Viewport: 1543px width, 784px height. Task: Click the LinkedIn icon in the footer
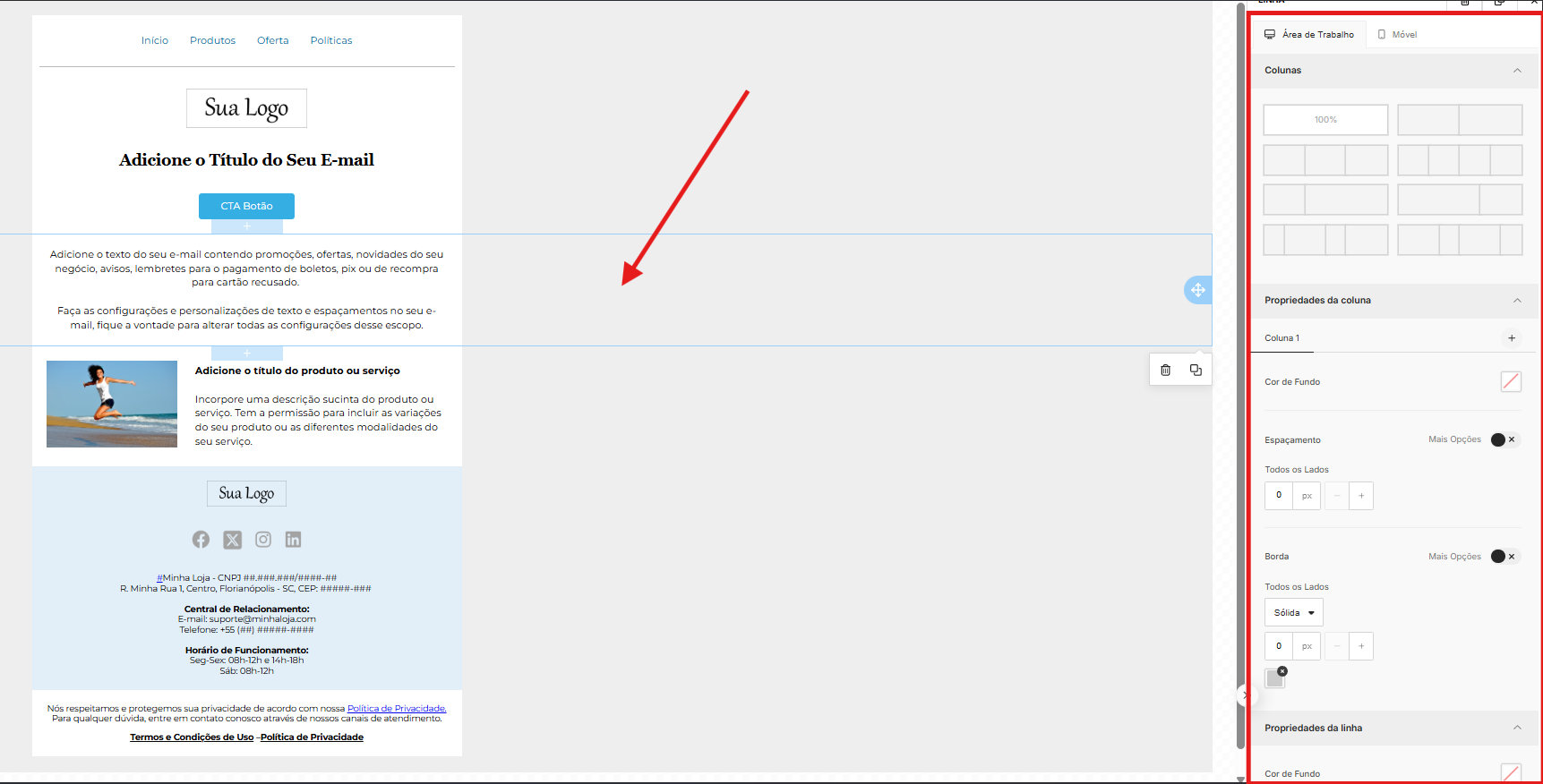293,540
